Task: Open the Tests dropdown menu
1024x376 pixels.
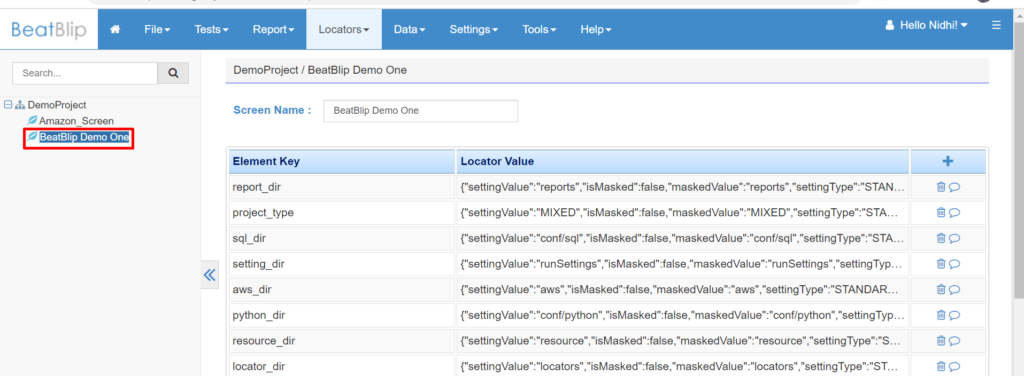Action: 211,29
